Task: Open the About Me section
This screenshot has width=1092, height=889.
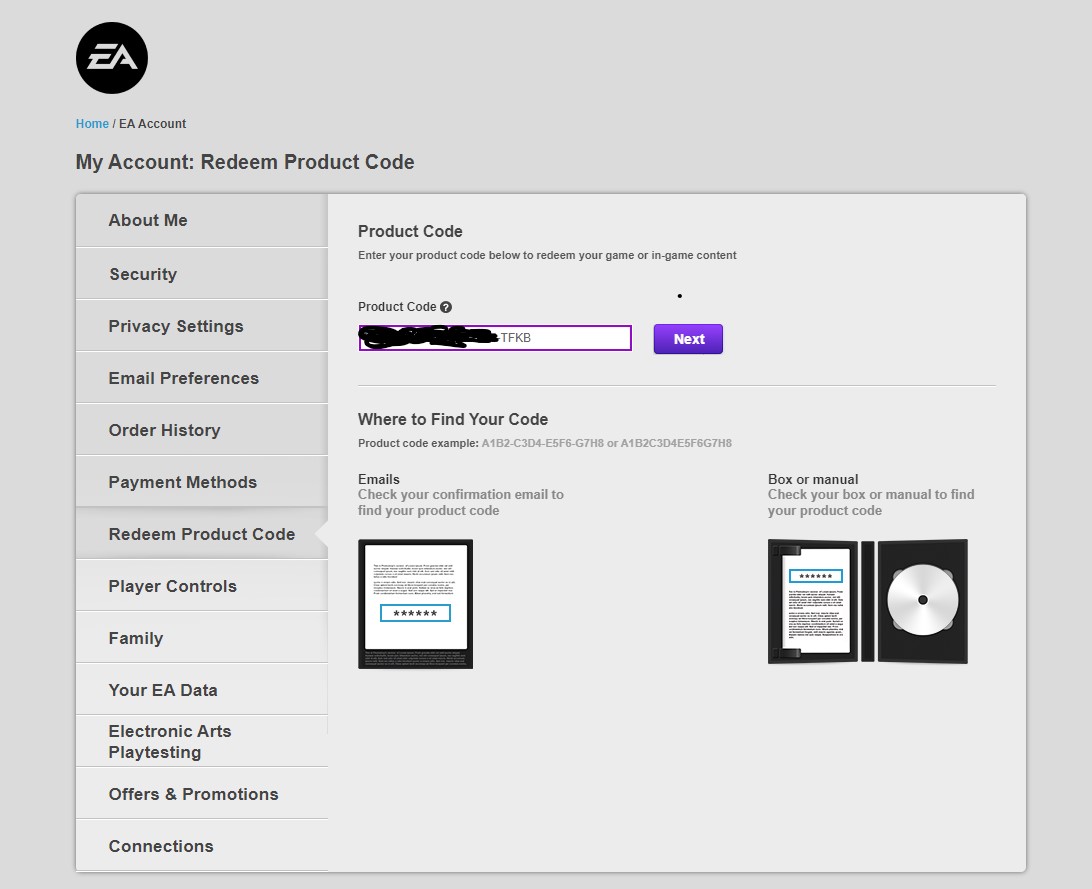Action: [201, 220]
